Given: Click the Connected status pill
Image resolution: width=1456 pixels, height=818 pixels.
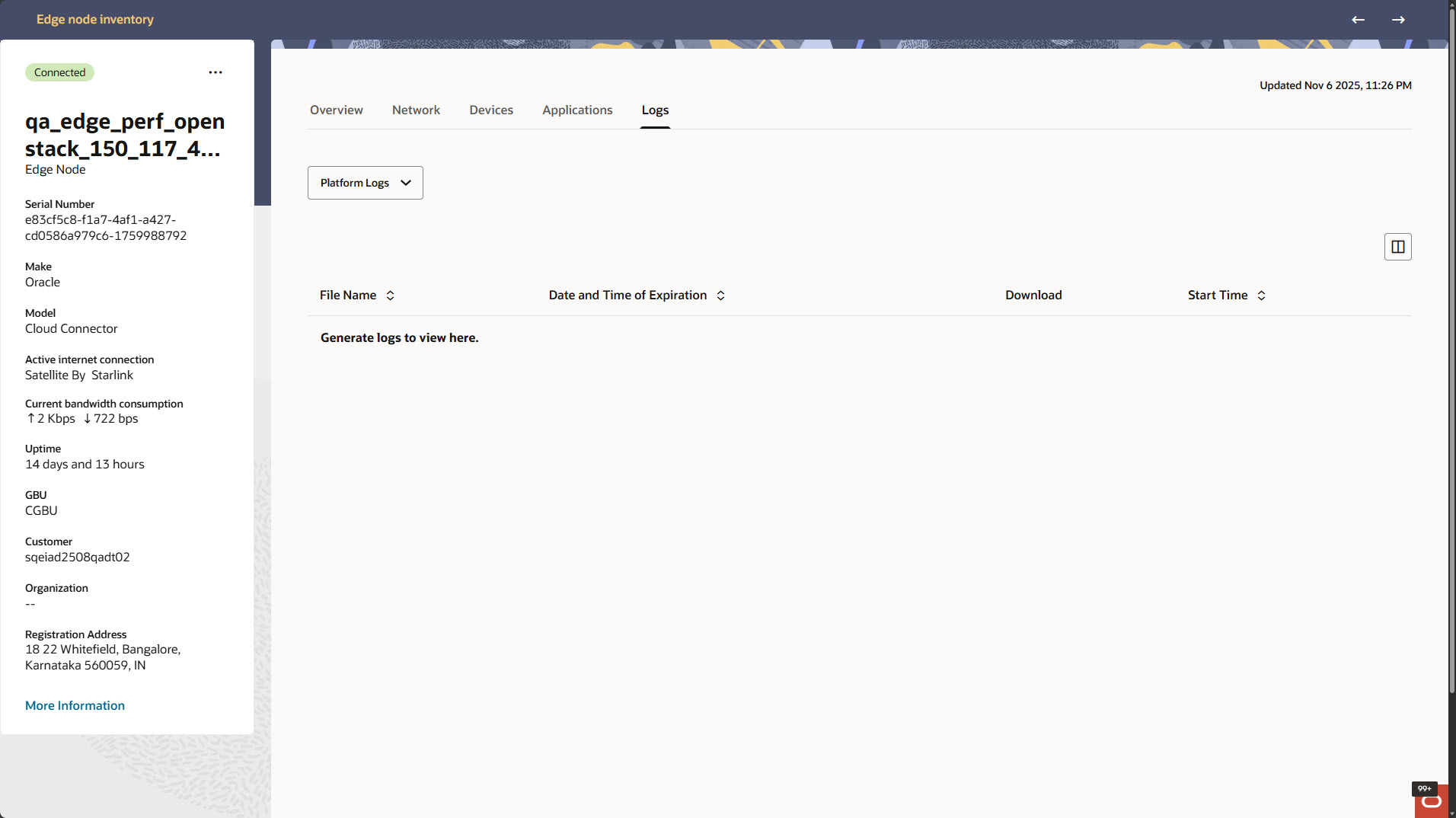Looking at the screenshot, I should 59,72.
